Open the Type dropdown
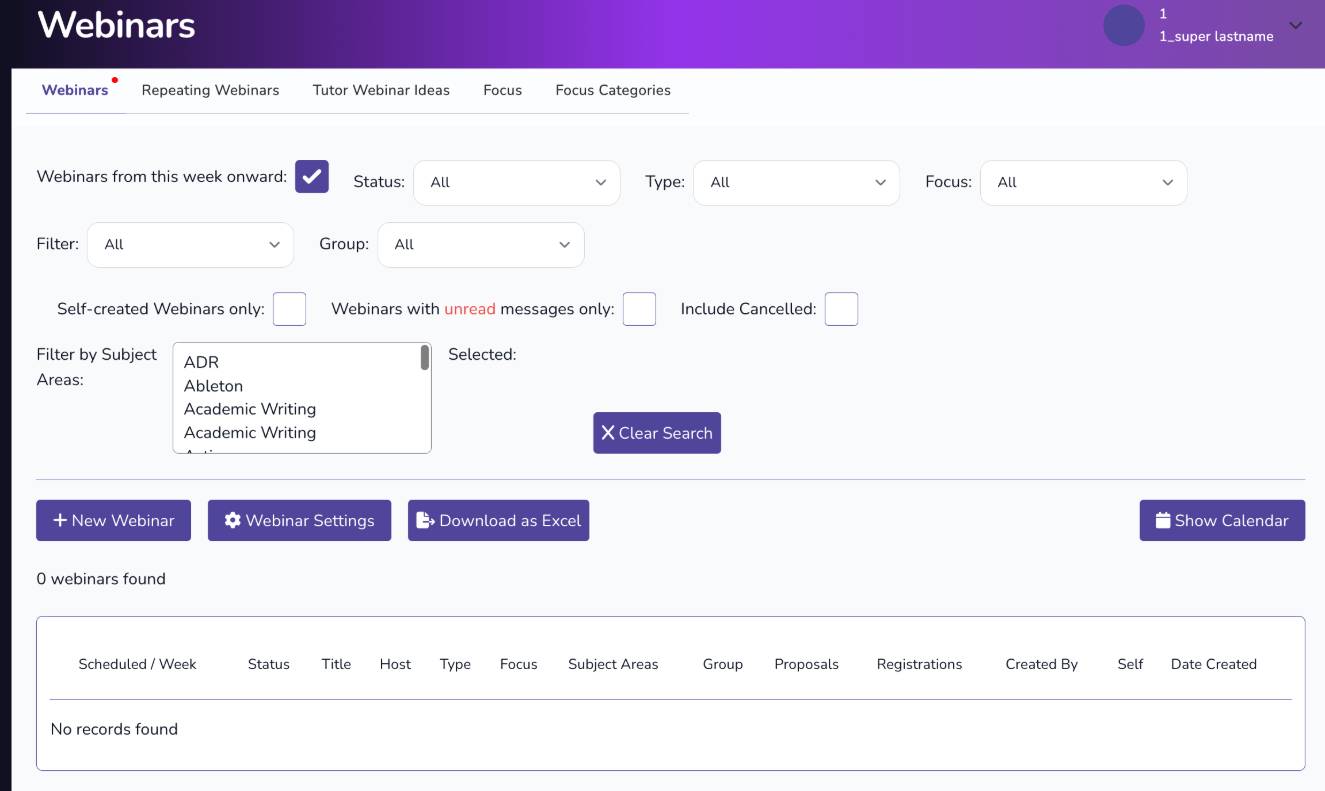 coord(796,183)
